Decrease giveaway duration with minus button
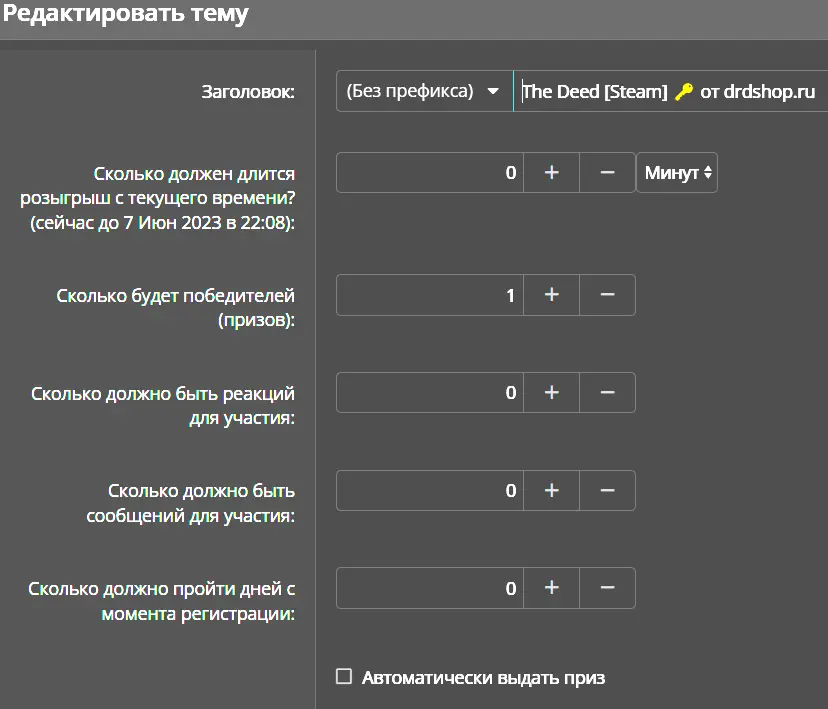Viewport: 828px width, 709px height. pos(607,173)
